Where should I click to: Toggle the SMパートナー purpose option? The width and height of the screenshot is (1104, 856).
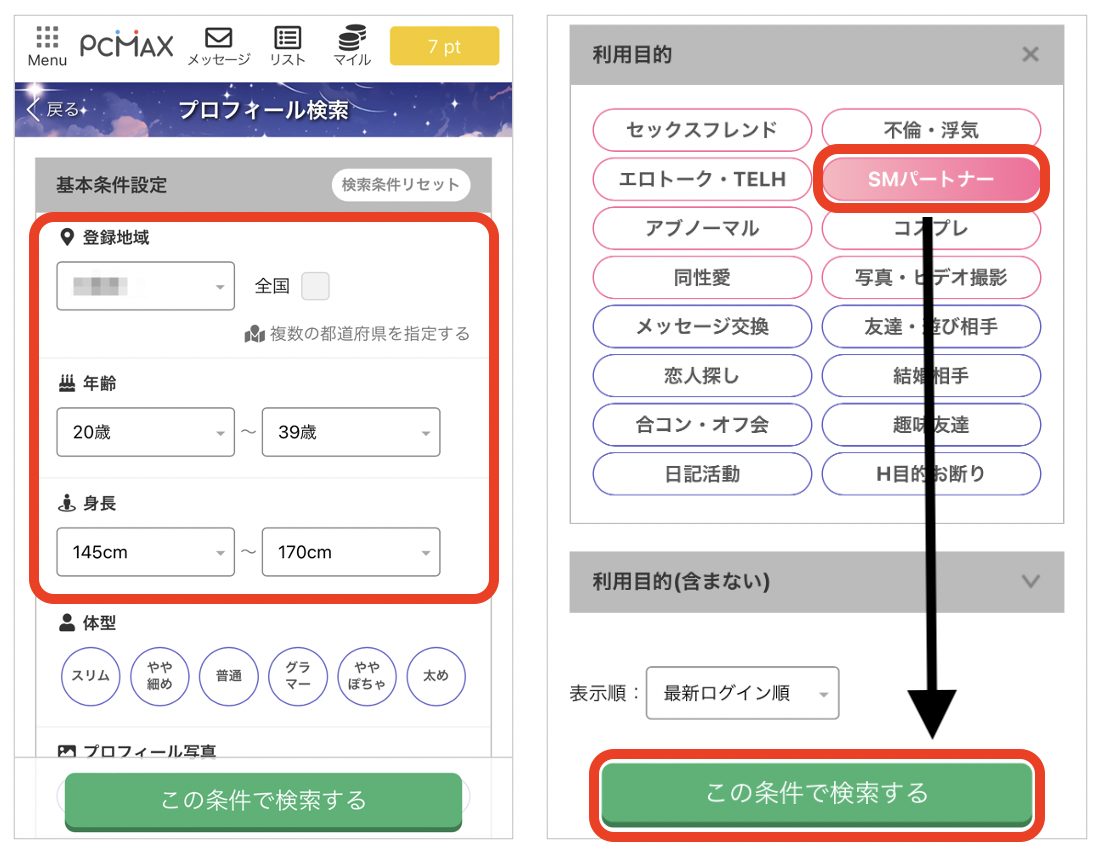pyautogui.click(x=931, y=180)
